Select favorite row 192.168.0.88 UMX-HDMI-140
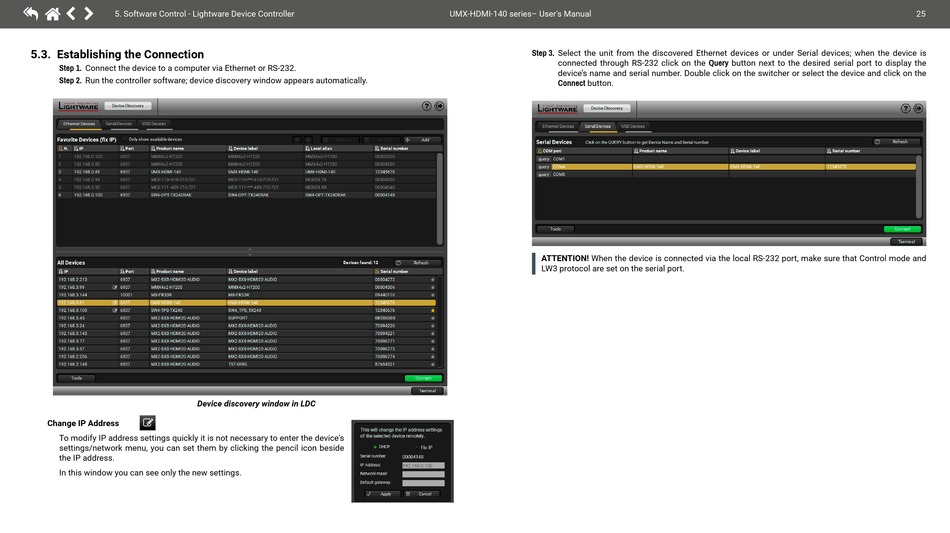The image size is (950, 533). click(246, 172)
